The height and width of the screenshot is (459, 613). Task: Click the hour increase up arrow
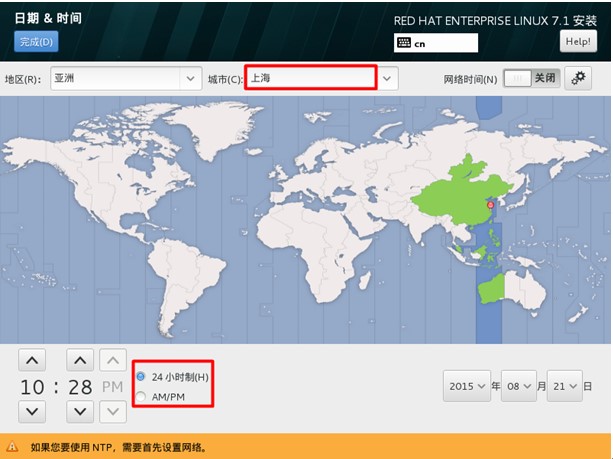tap(32, 360)
